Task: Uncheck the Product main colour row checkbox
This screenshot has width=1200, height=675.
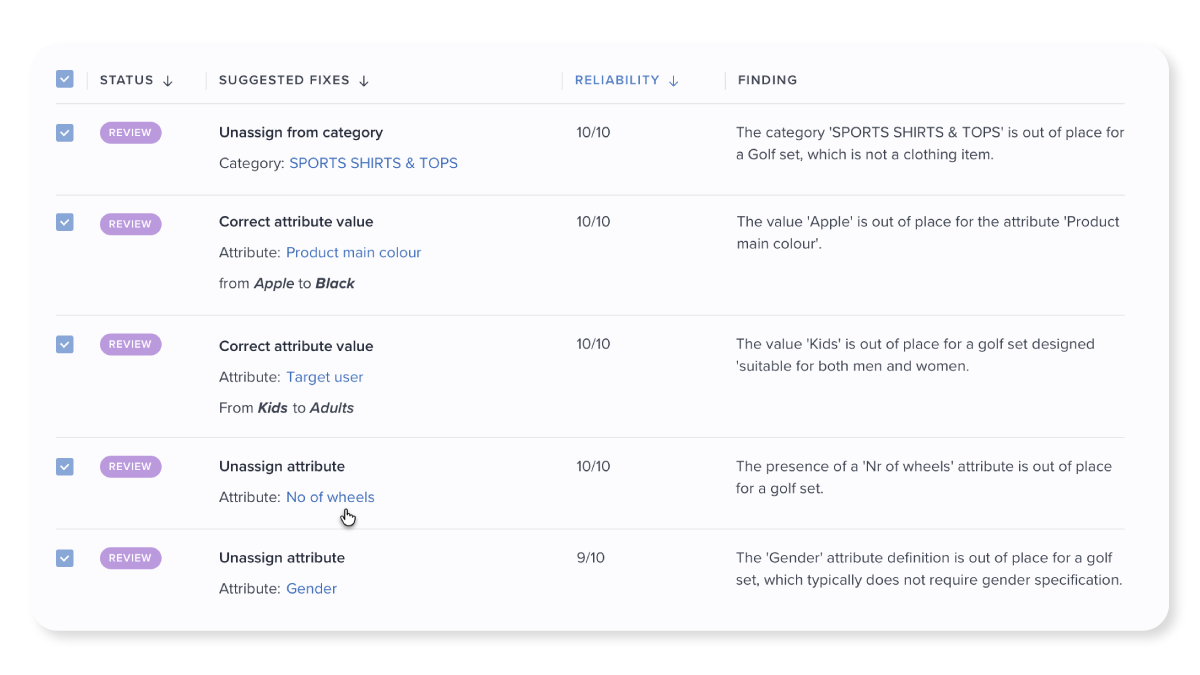Action: 65,222
